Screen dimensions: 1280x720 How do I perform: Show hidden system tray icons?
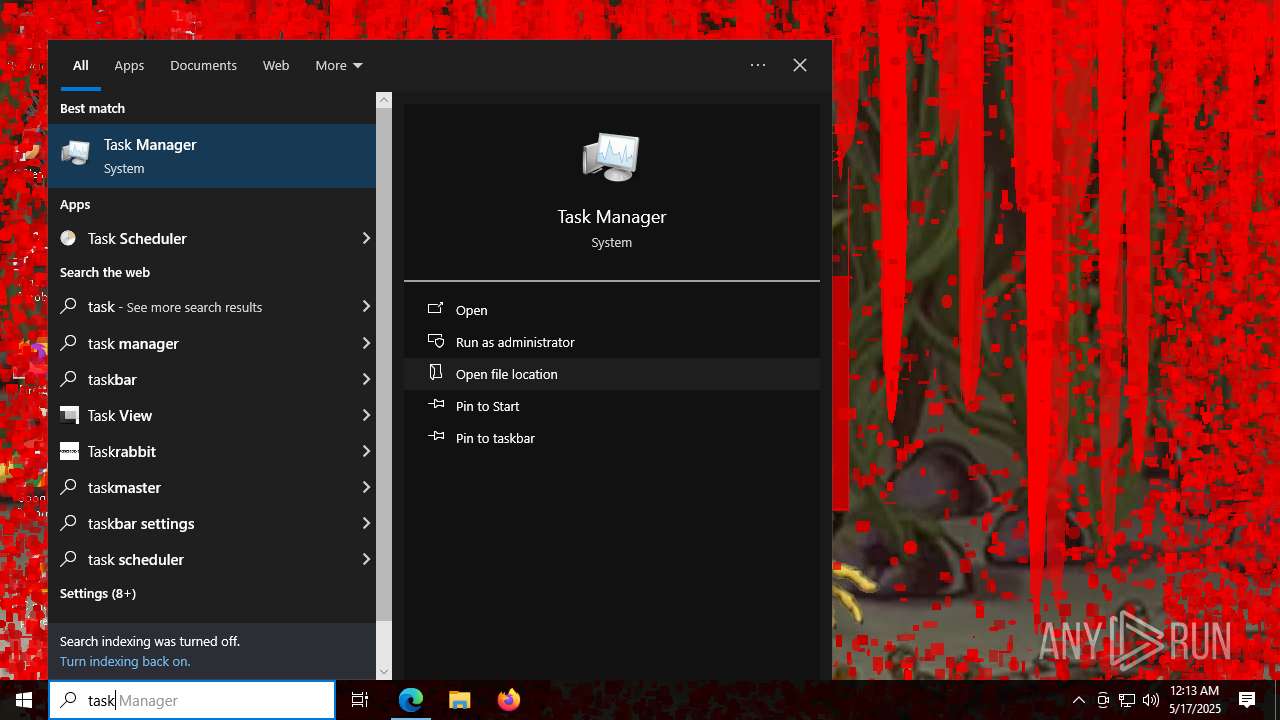tap(1079, 700)
